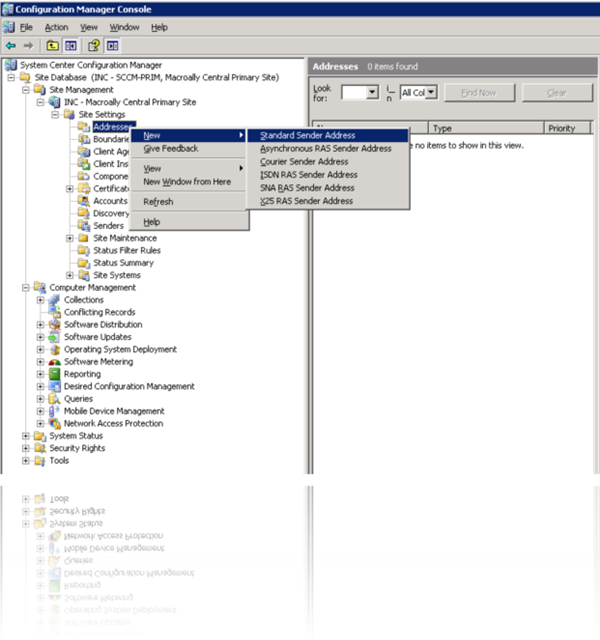The height and width of the screenshot is (640, 600).
Task: Click the Conflicting Records node icon
Action: 55,312
